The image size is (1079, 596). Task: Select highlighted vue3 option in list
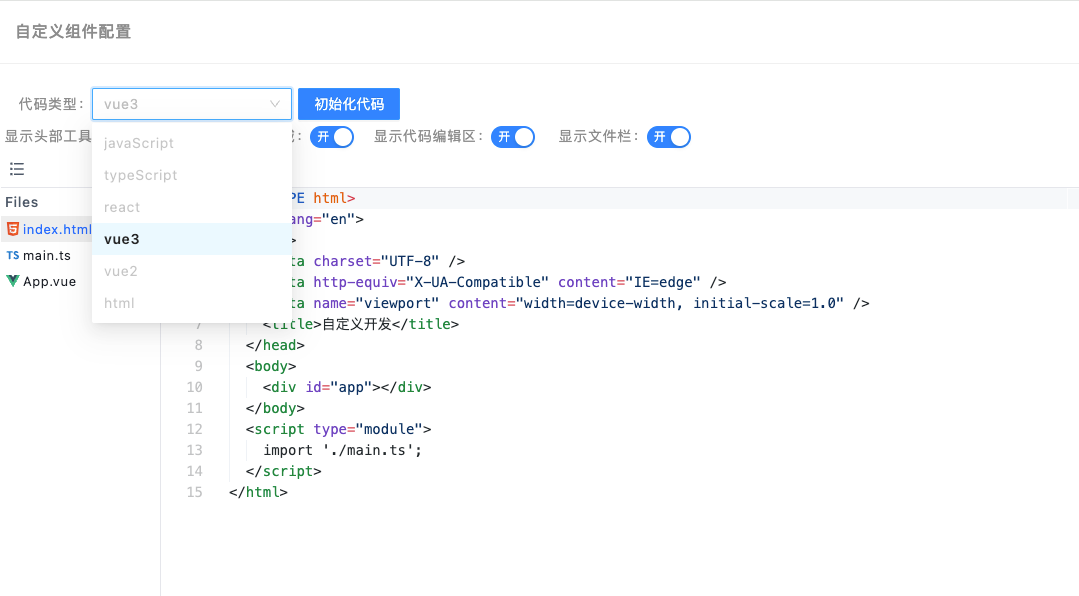(192, 239)
